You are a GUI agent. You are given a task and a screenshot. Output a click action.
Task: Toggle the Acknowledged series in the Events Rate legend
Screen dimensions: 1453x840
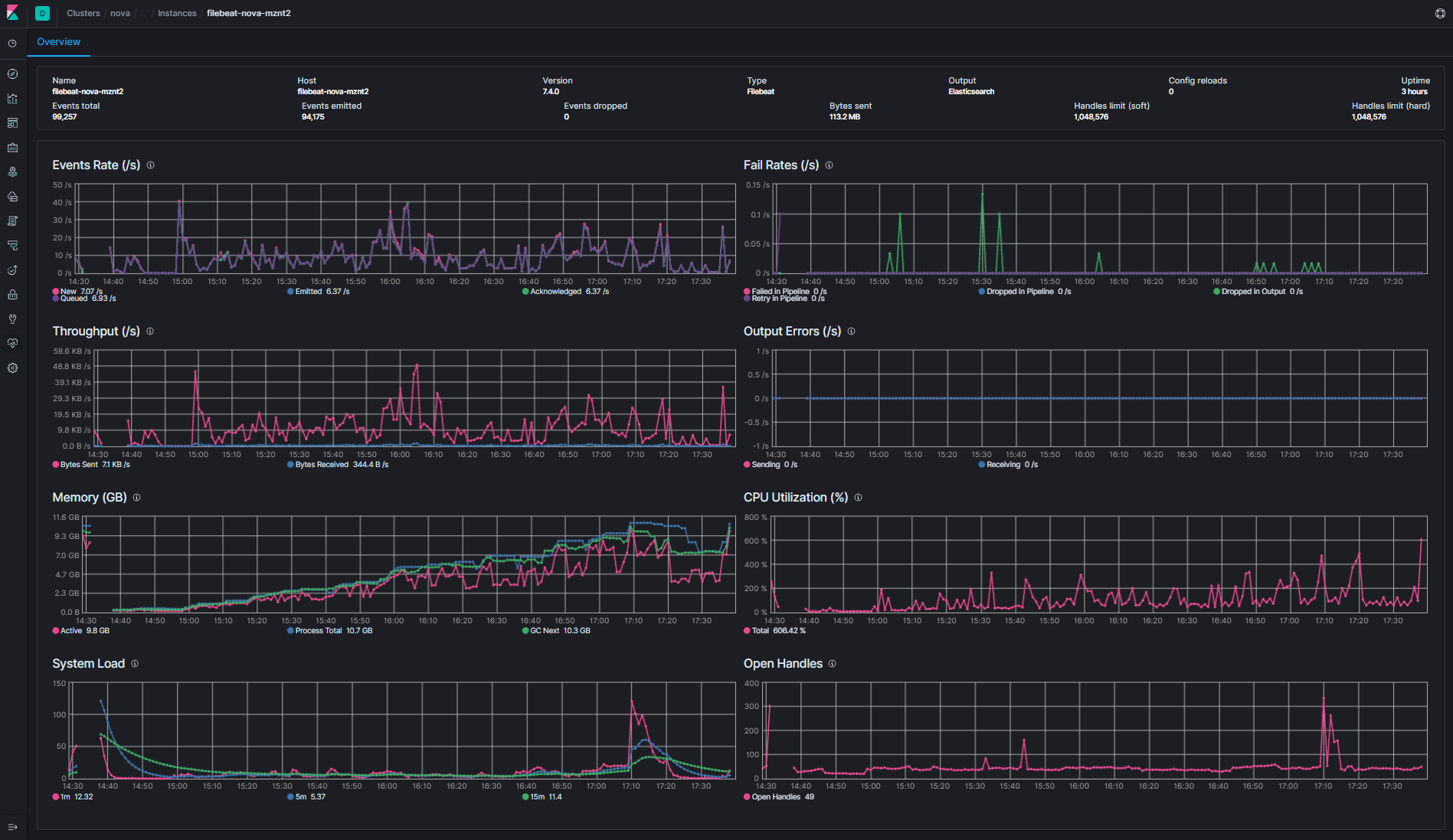(x=565, y=292)
